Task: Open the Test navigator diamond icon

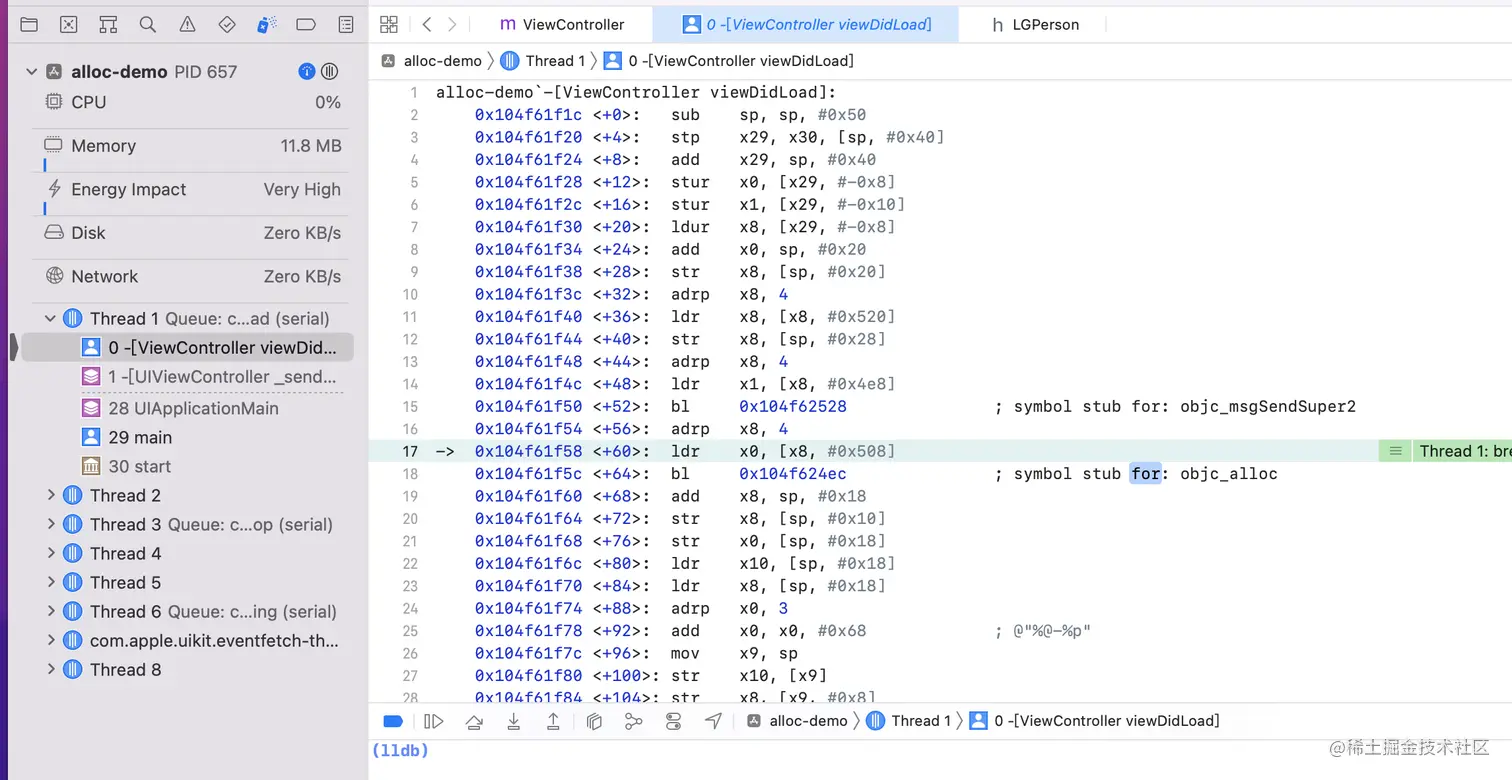Action: click(227, 24)
